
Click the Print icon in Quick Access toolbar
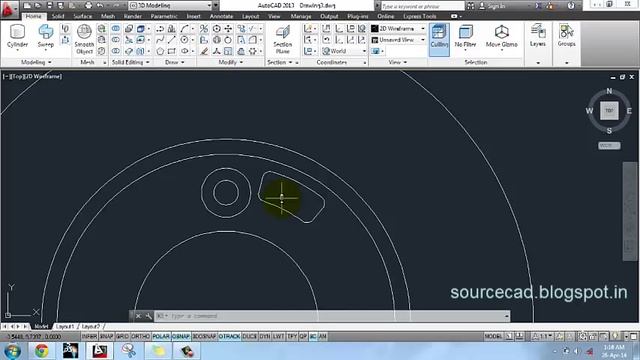pos(88,6)
